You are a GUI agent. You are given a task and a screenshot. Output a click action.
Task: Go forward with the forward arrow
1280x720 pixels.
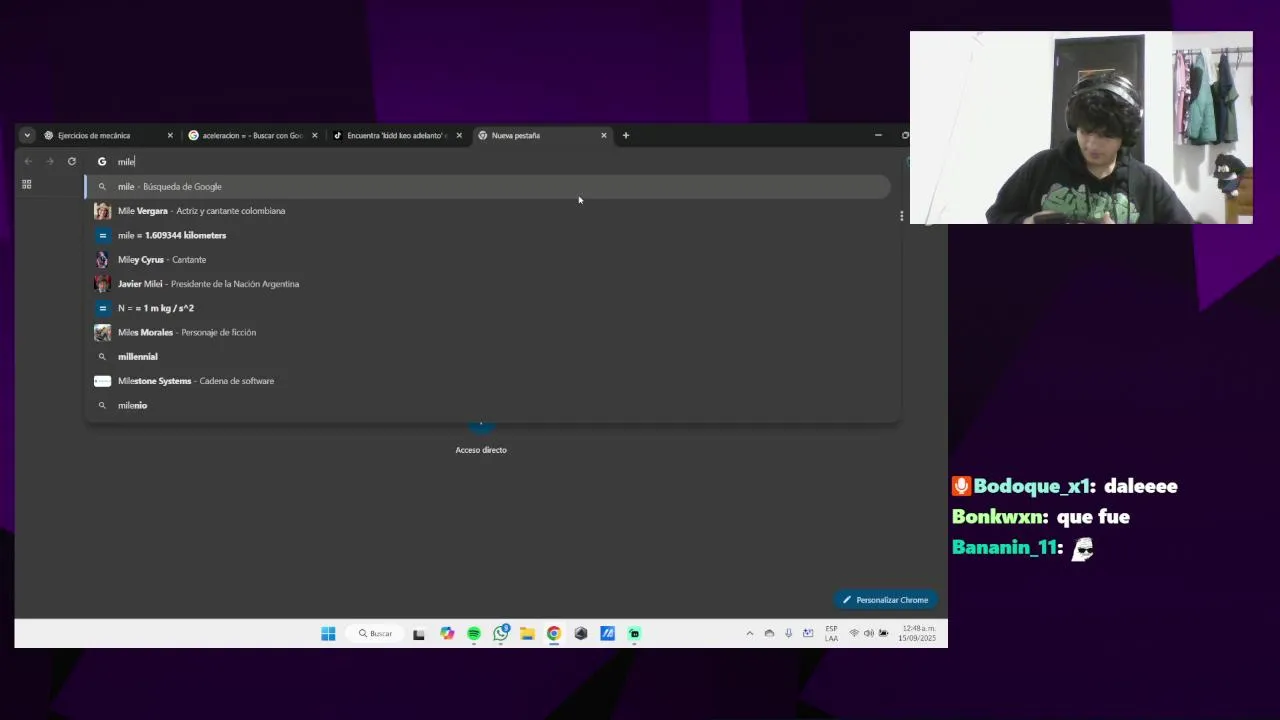tap(50, 161)
